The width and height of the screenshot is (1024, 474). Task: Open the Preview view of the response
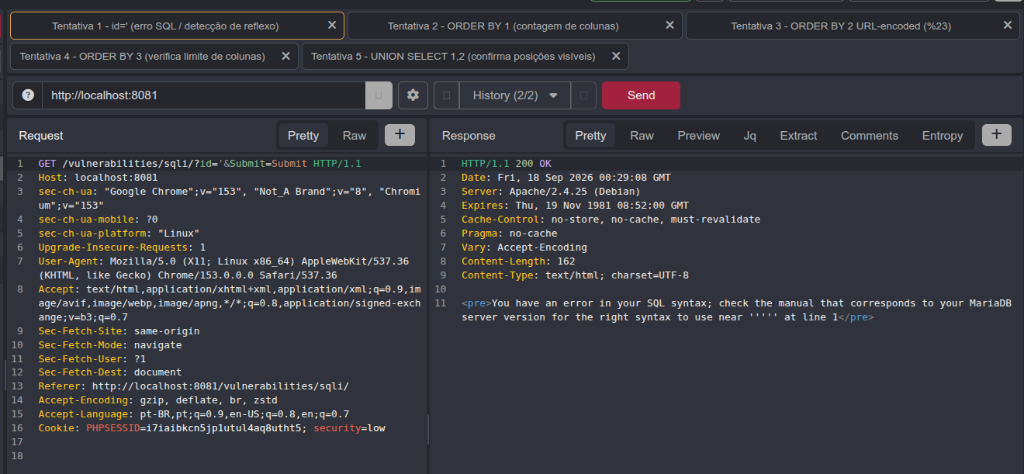coord(699,136)
